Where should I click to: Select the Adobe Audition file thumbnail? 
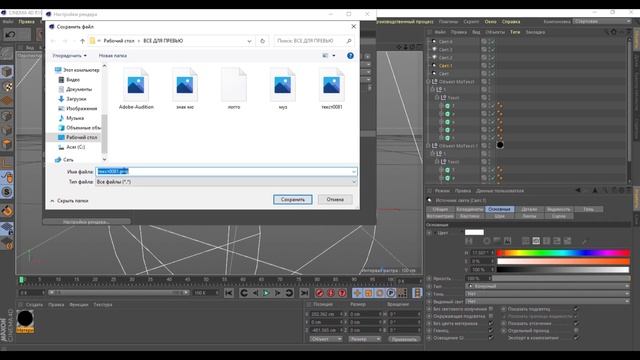click(x=136, y=89)
